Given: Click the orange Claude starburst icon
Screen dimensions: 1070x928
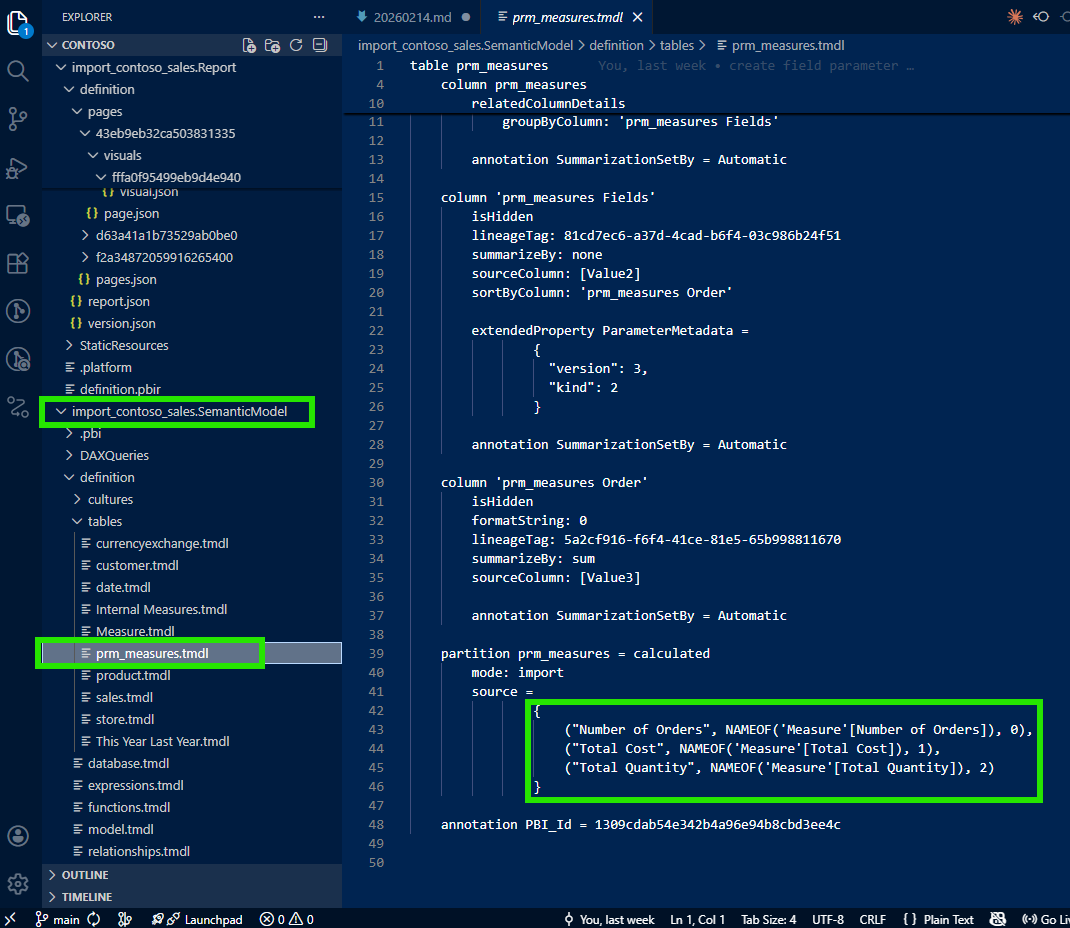Looking at the screenshot, I should (x=1015, y=16).
